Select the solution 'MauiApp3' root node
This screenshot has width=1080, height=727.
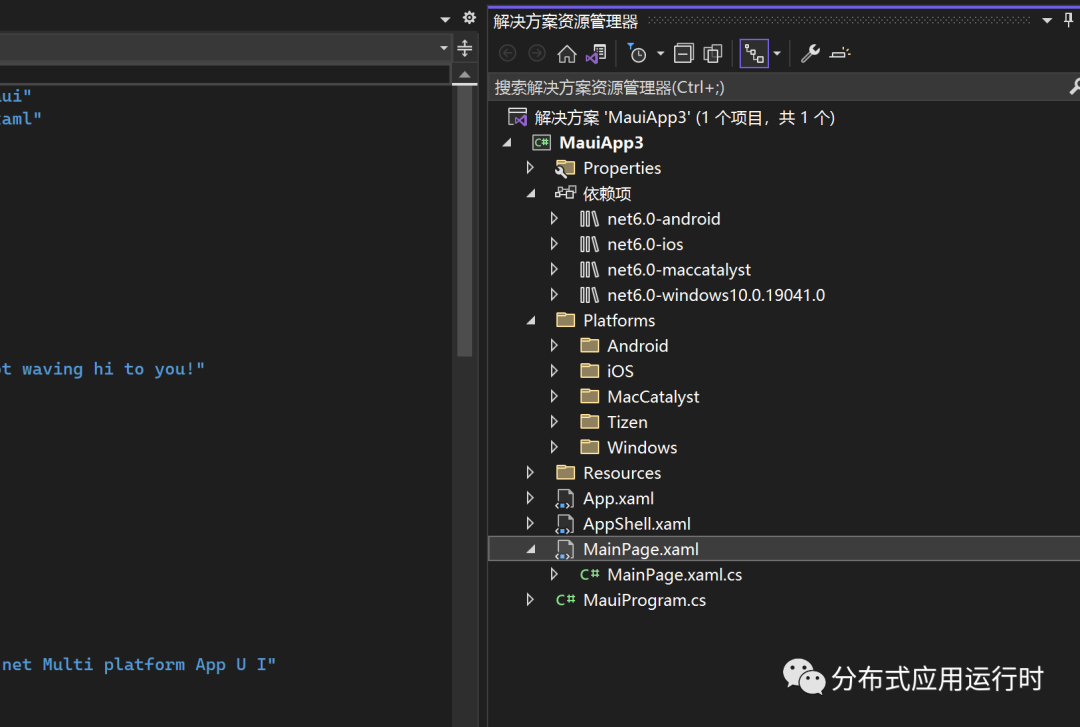coord(684,118)
